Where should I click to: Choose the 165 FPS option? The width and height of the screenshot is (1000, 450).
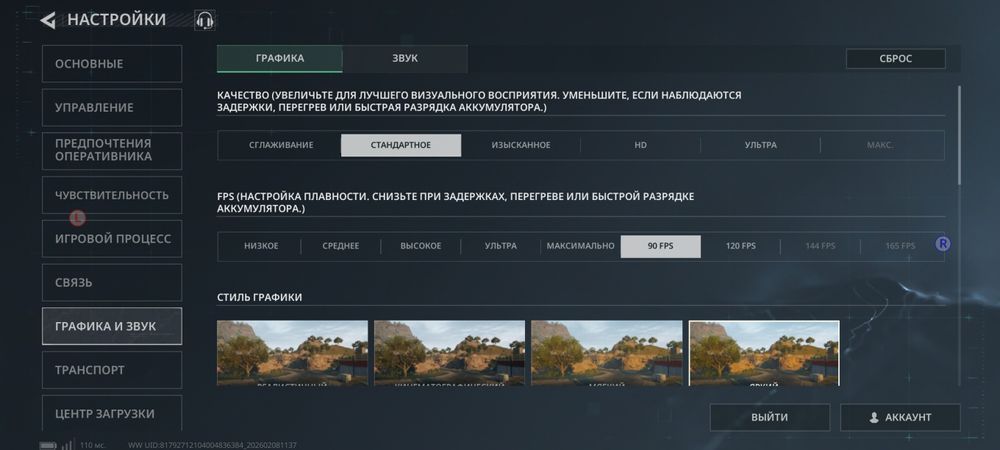tap(899, 246)
